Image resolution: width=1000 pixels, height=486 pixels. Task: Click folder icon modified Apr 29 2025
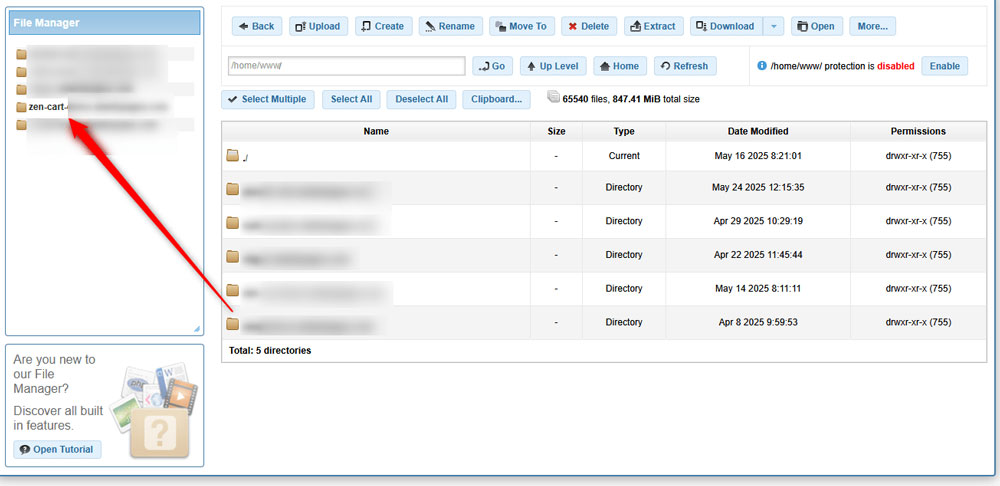coord(233,222)
